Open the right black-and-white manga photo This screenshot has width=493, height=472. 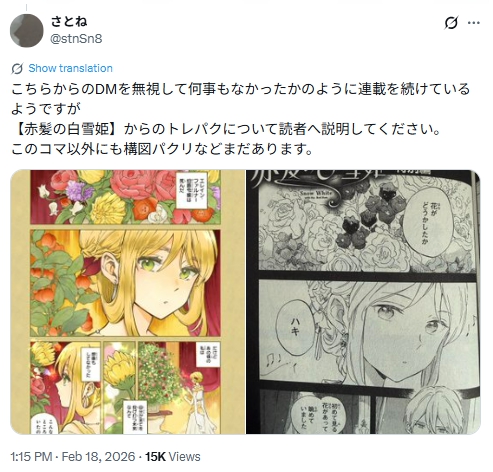point(363,302)
